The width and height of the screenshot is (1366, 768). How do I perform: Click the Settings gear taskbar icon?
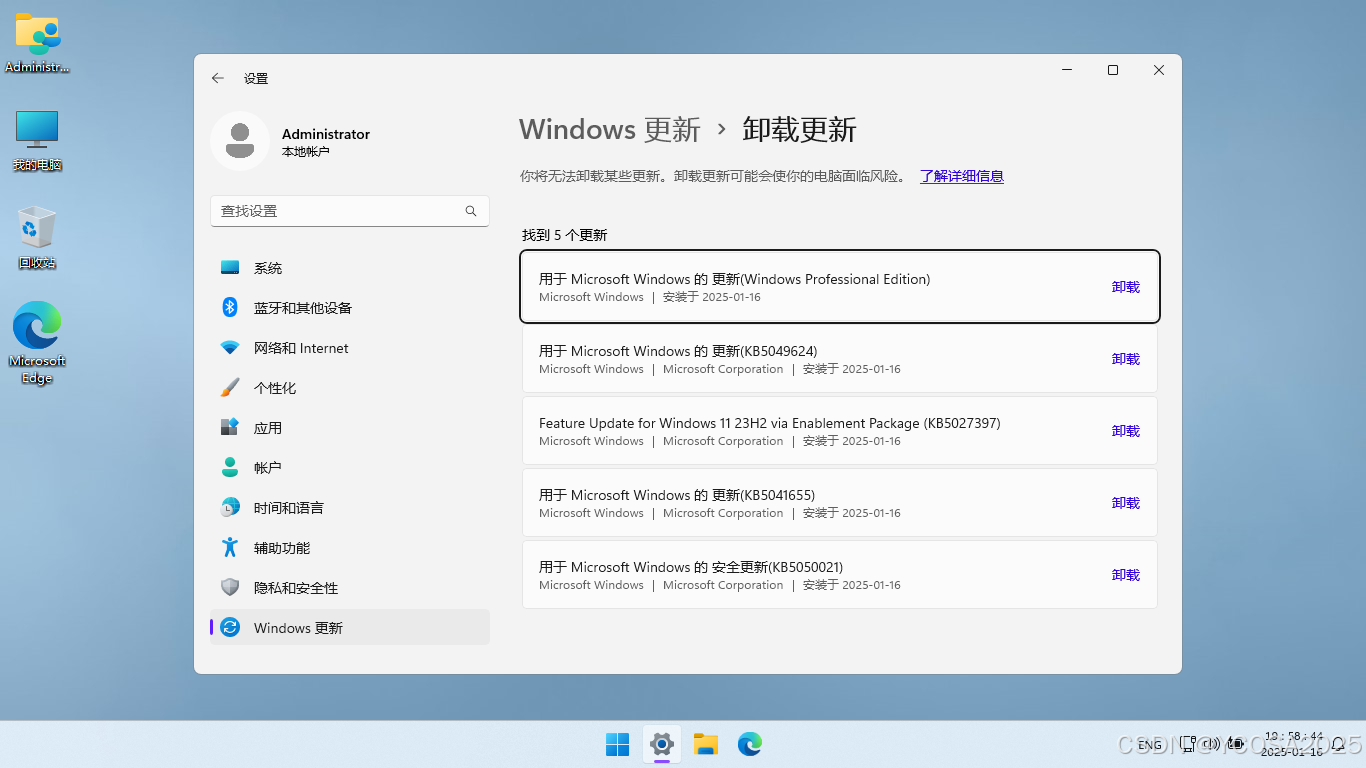pyautogui.click(x=662, y=744)
